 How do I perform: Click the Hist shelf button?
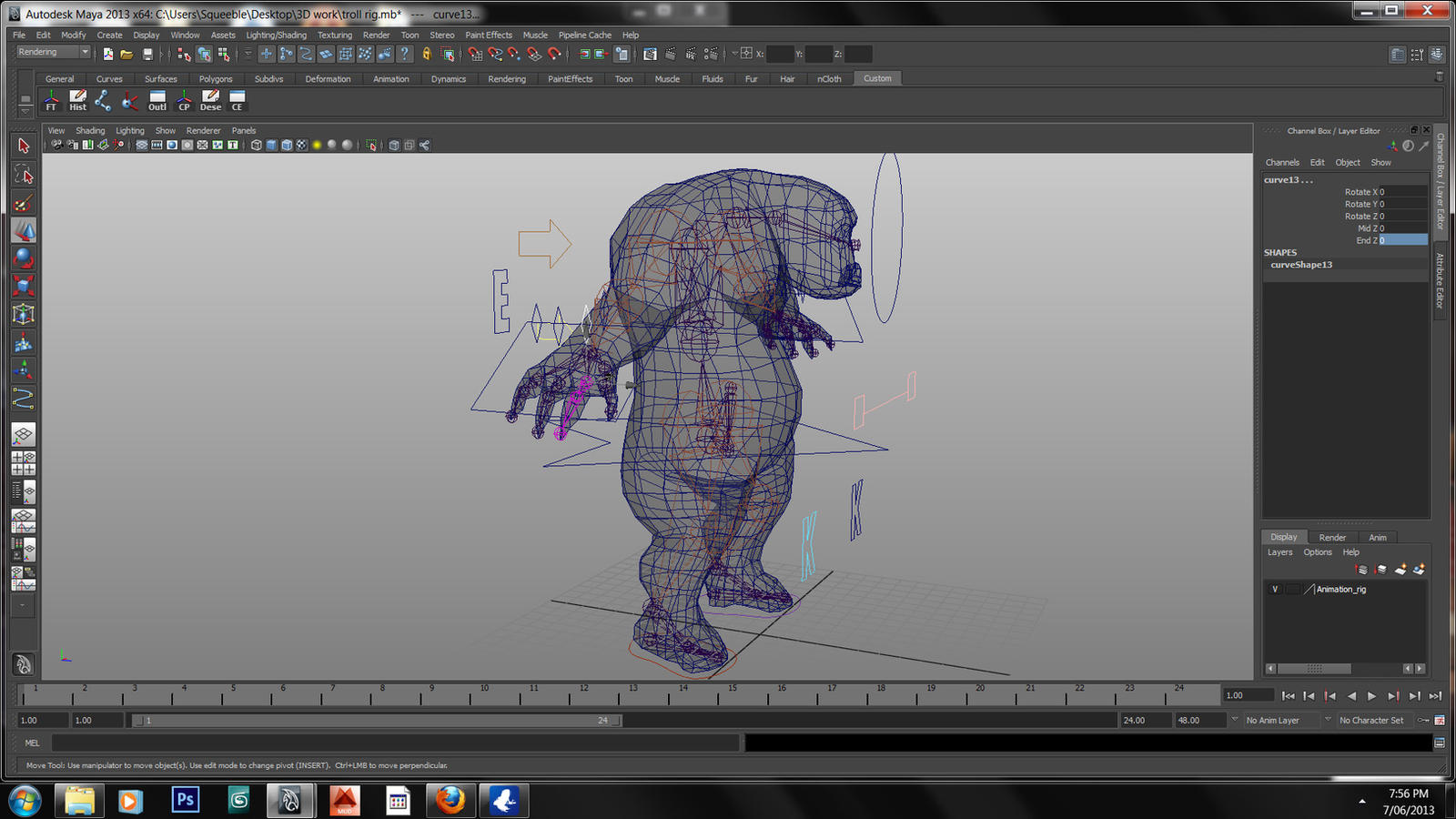point(78,100)
